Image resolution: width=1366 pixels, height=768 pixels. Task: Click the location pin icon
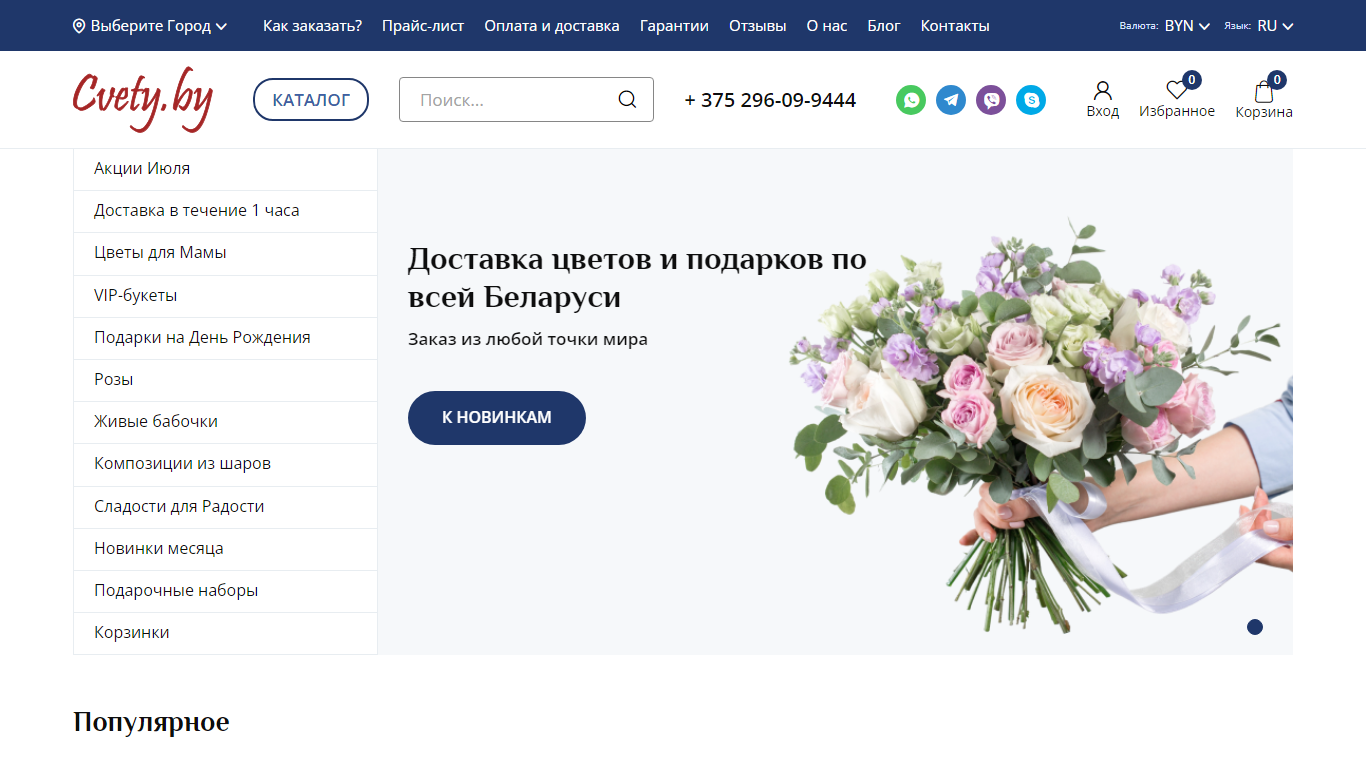(x=79, y=26)
